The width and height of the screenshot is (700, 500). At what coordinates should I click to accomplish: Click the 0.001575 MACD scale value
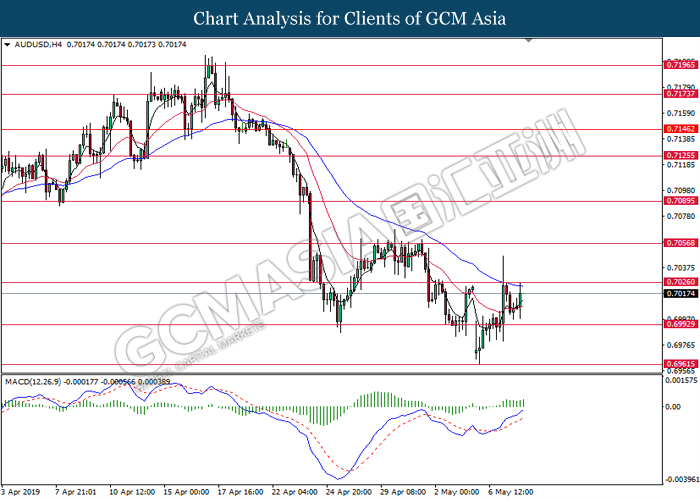681,380
